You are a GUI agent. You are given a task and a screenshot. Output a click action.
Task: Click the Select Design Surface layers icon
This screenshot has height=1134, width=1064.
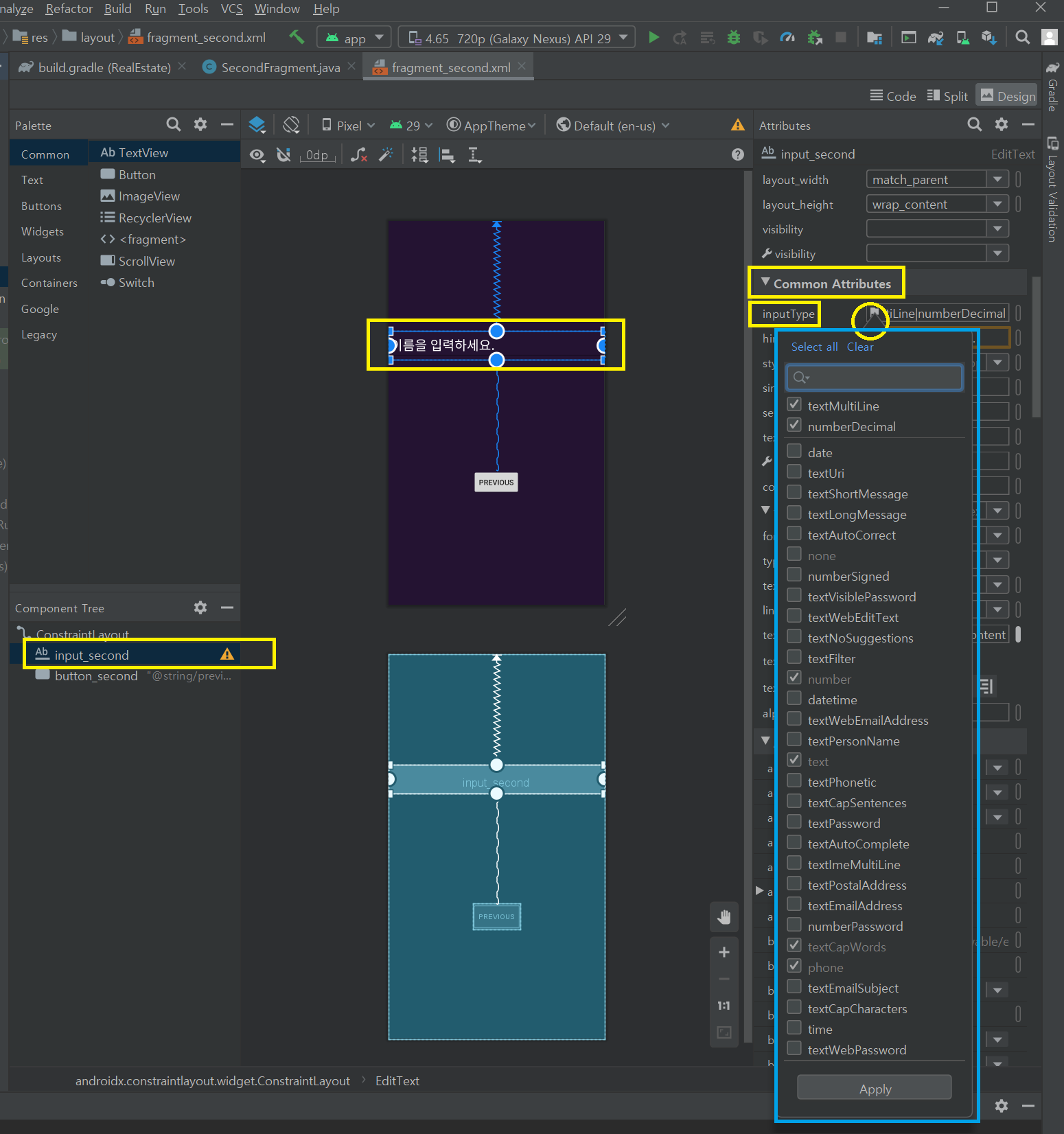click(x=257, y=125)
